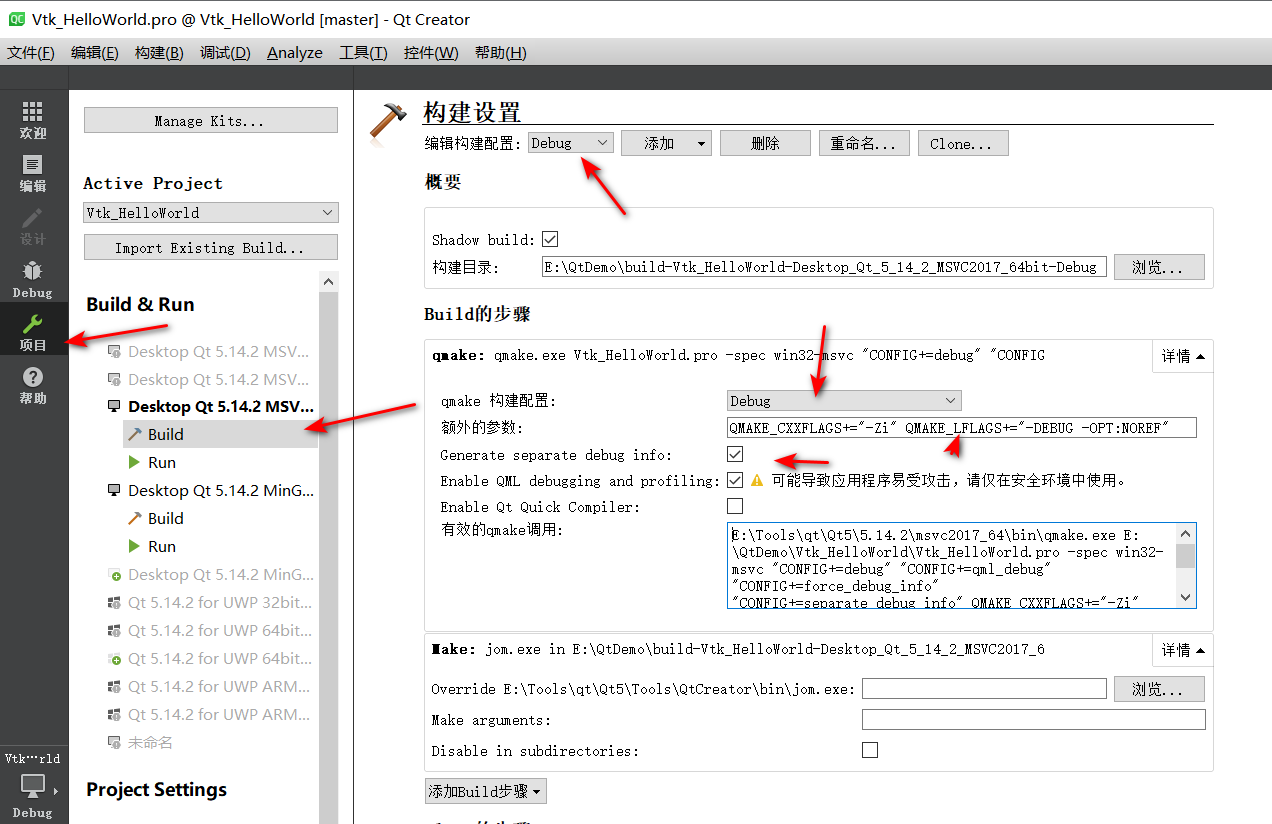Click icon of 未命名 kit
Viewport: 1272px width, 824px height.
114,742
